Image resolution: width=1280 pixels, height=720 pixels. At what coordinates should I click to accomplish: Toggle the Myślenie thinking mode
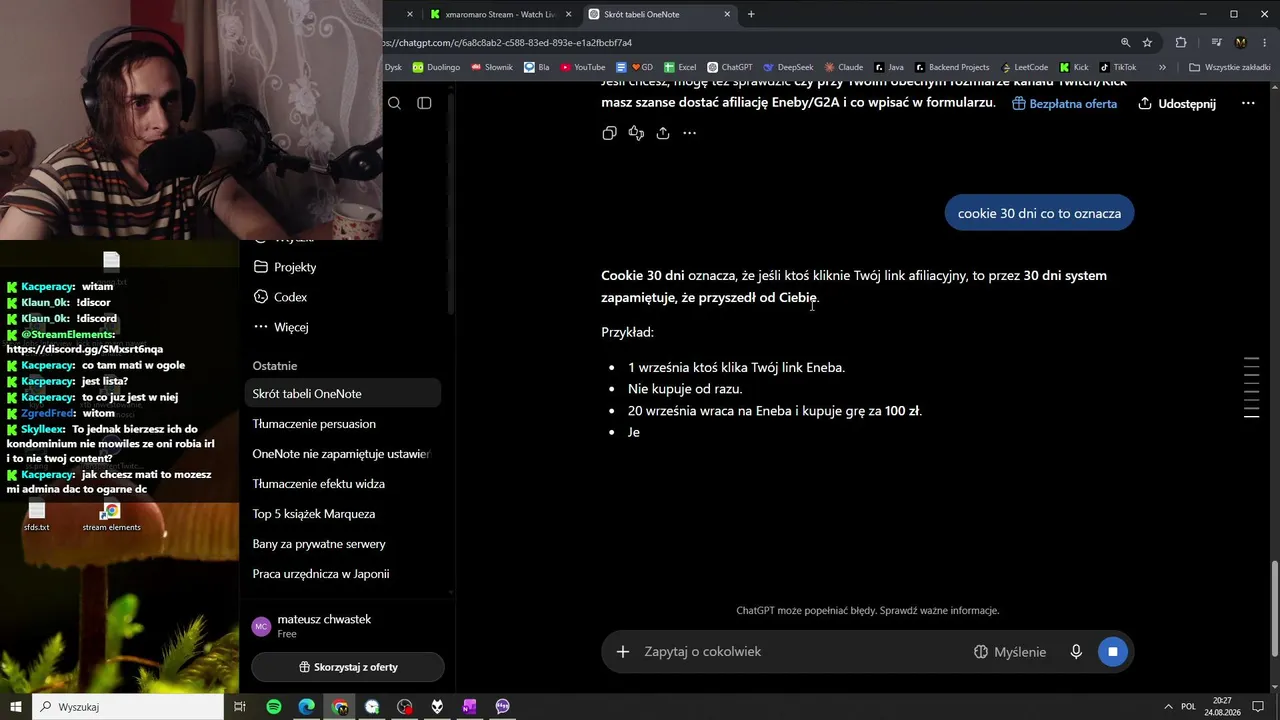click(1010, 652)
